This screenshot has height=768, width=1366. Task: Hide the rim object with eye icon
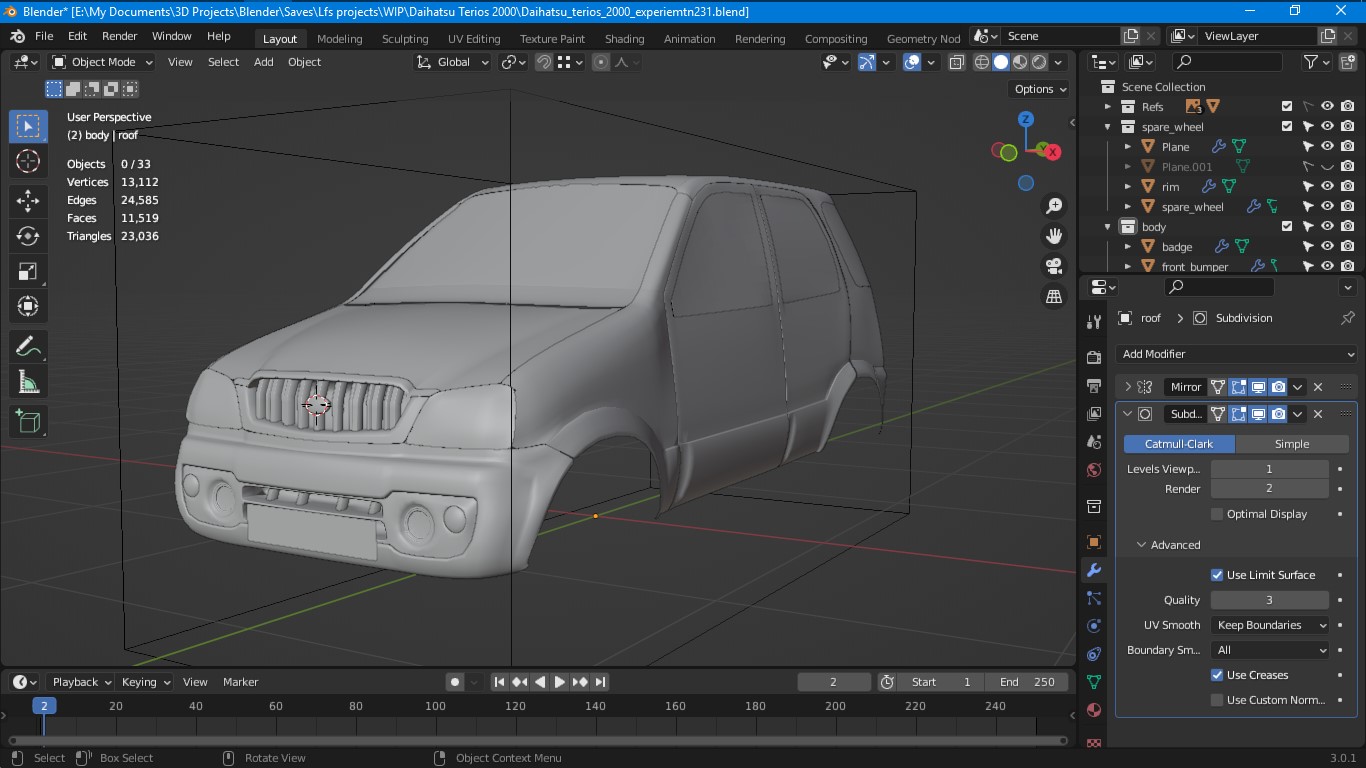[1327, 186]
